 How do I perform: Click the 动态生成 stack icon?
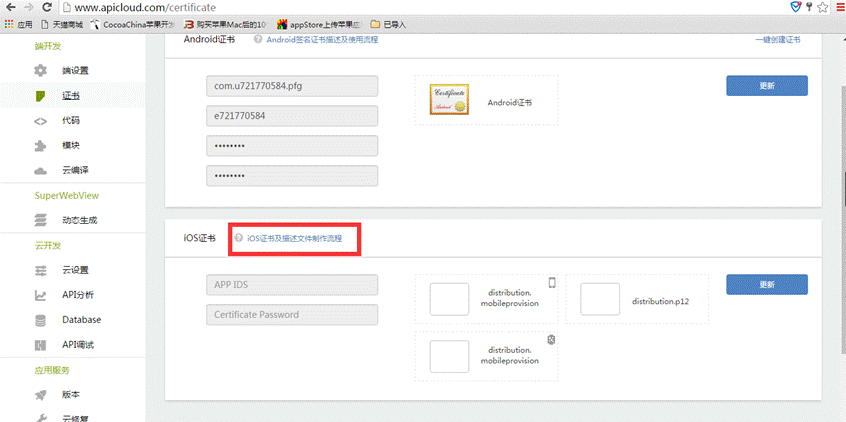pyautogui.click(x=40, y=220)
